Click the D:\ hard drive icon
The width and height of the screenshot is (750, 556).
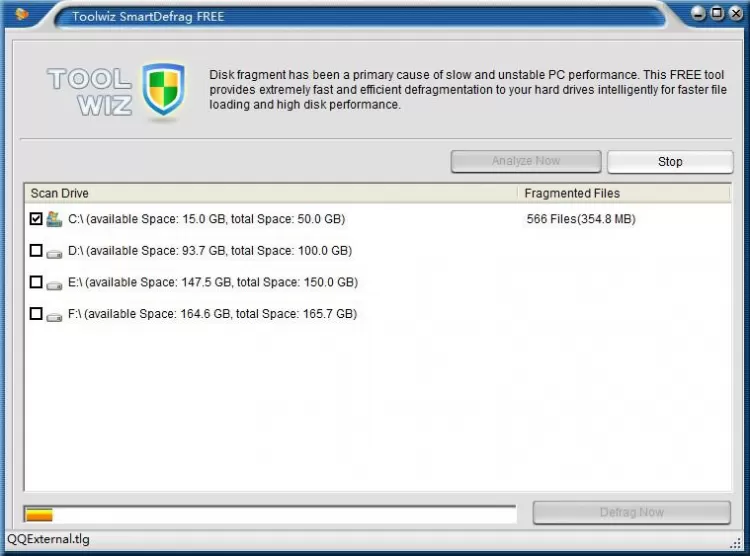pos(54,253)
